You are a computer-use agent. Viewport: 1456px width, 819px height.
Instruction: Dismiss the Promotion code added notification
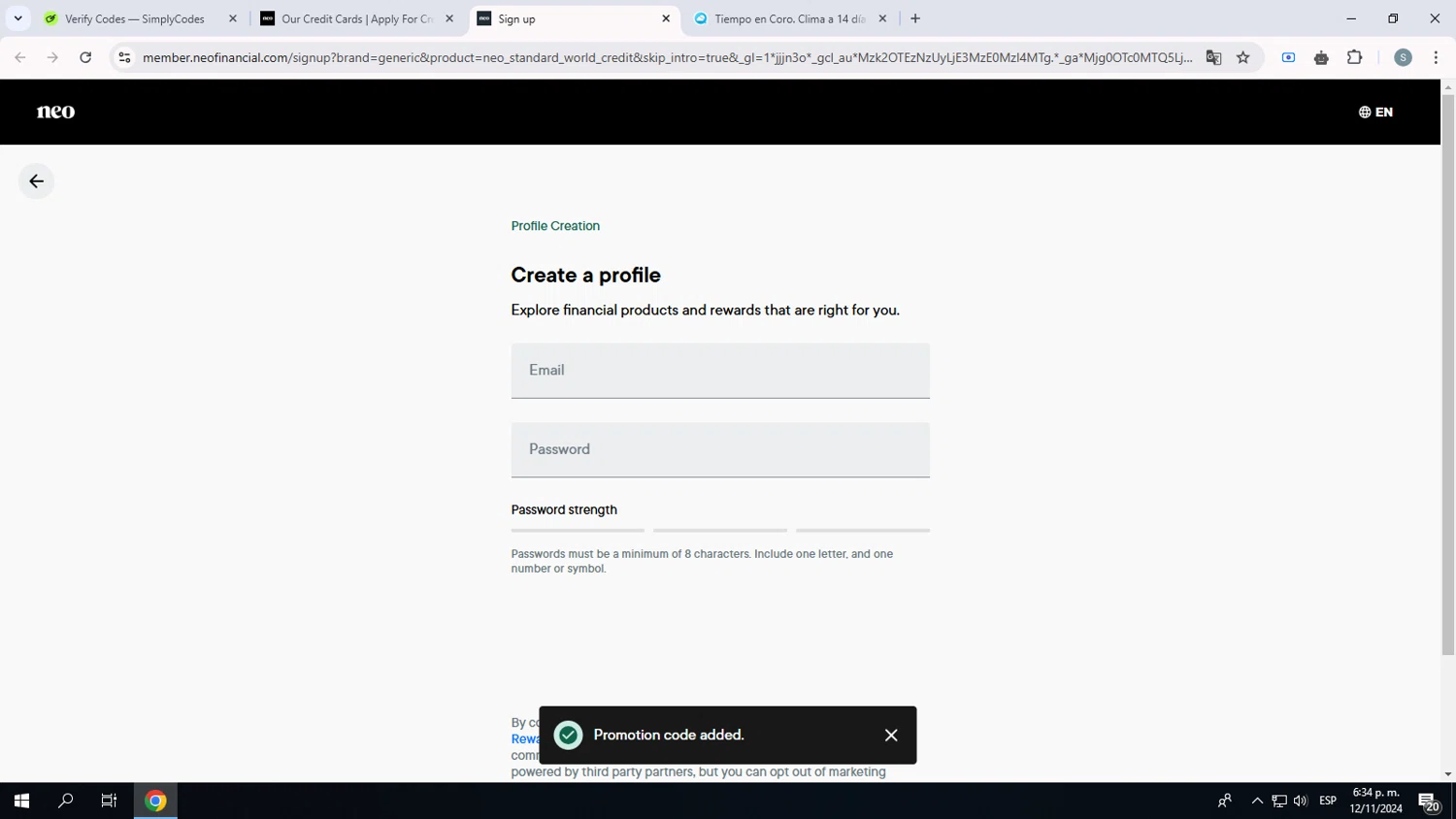pos(891,736)
